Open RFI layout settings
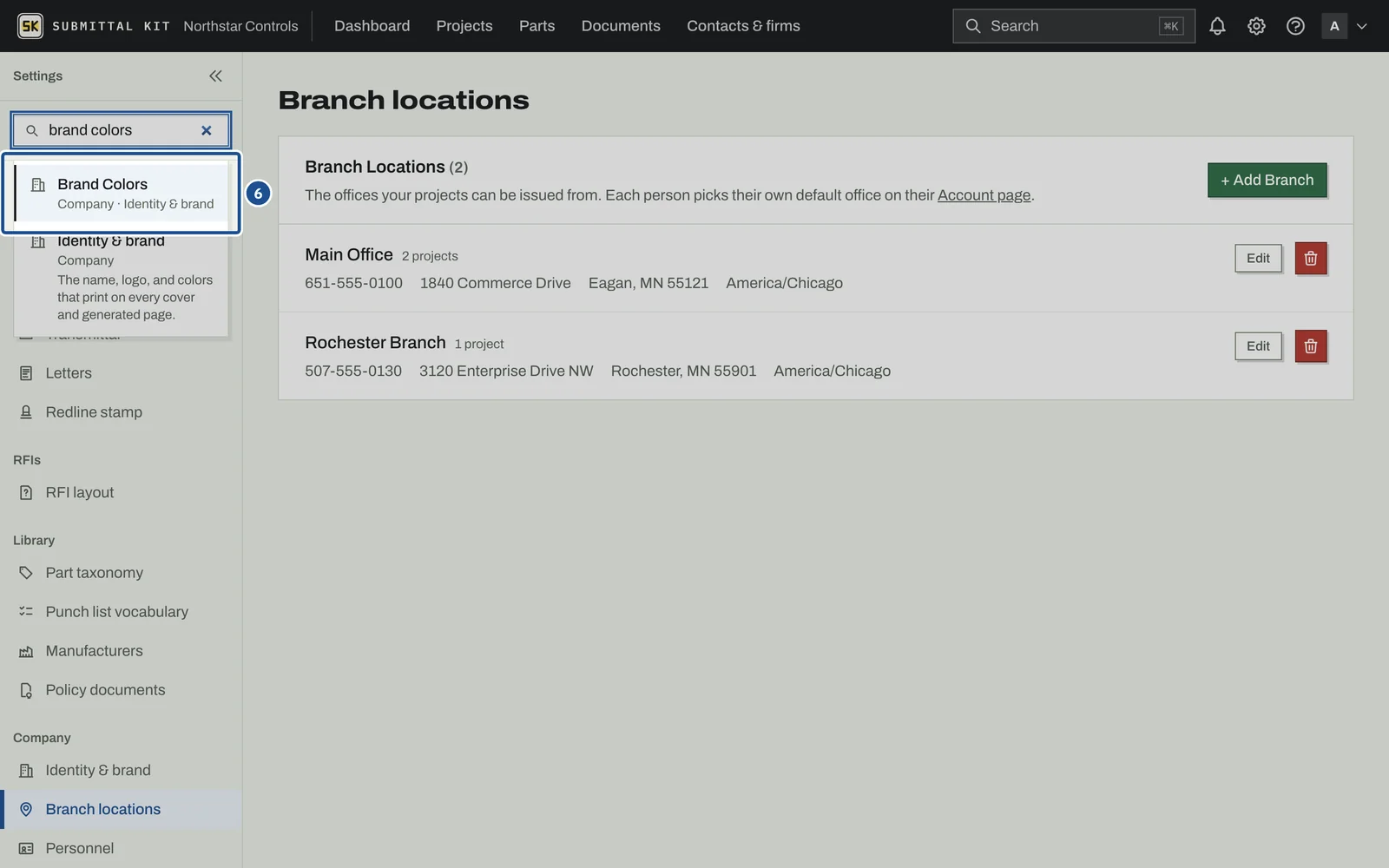This screenshot has width=1389, height=868. (x=121, y=493)
